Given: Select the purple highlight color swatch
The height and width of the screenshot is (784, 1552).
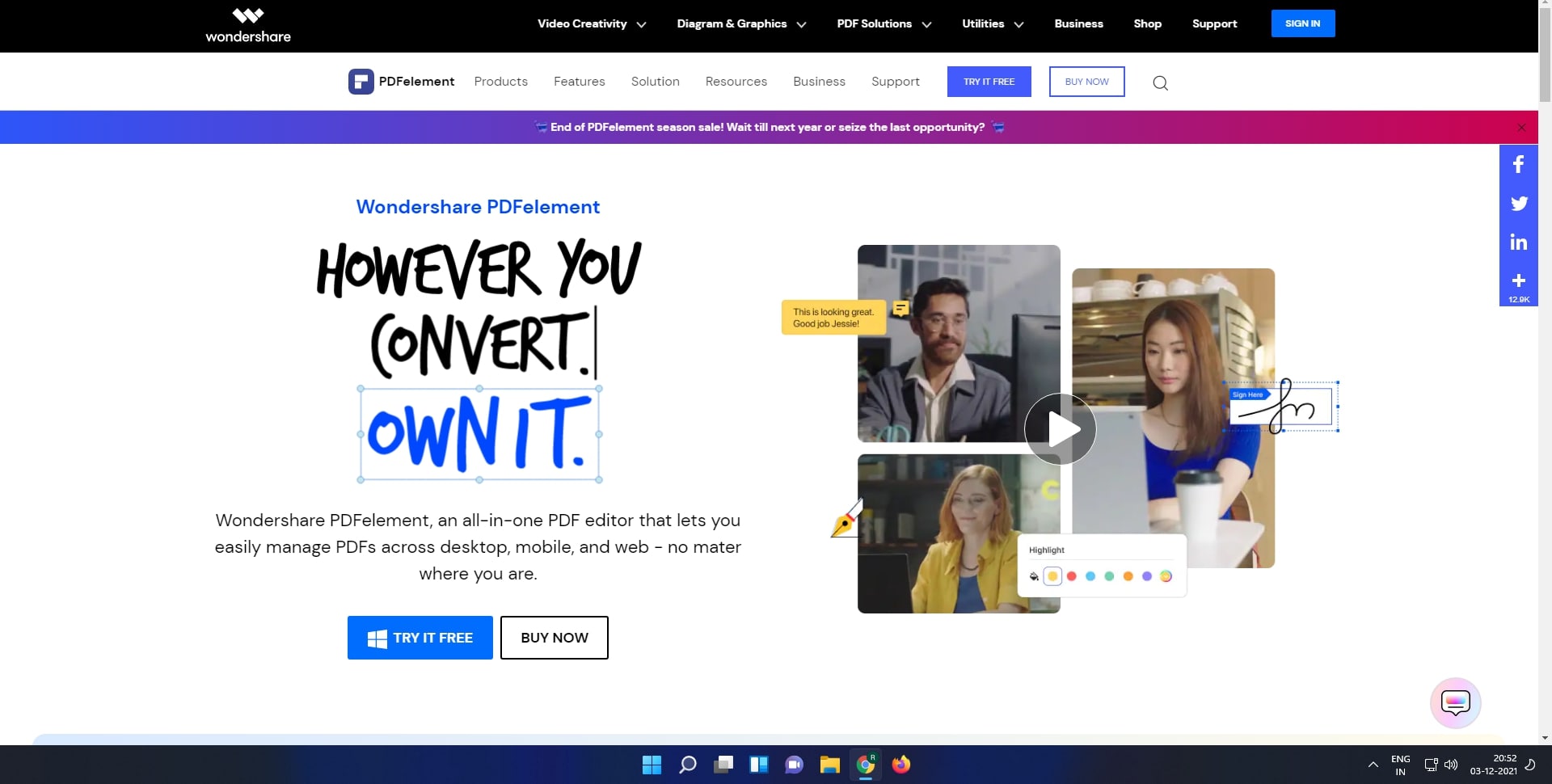Looking at the screenshot, I should click(x=1146, y=576).
